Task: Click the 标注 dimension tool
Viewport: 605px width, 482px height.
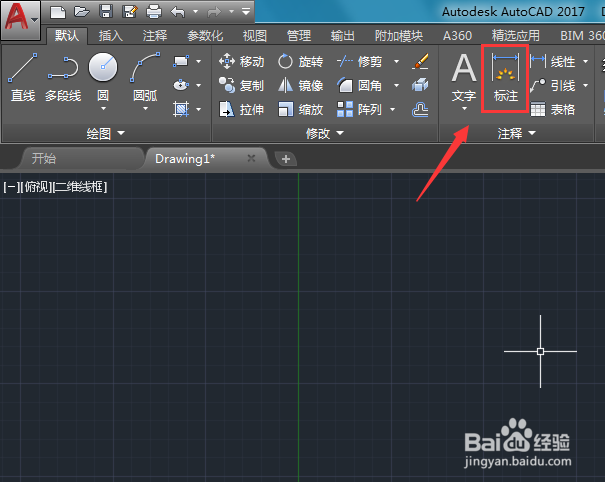Action: 505,78
